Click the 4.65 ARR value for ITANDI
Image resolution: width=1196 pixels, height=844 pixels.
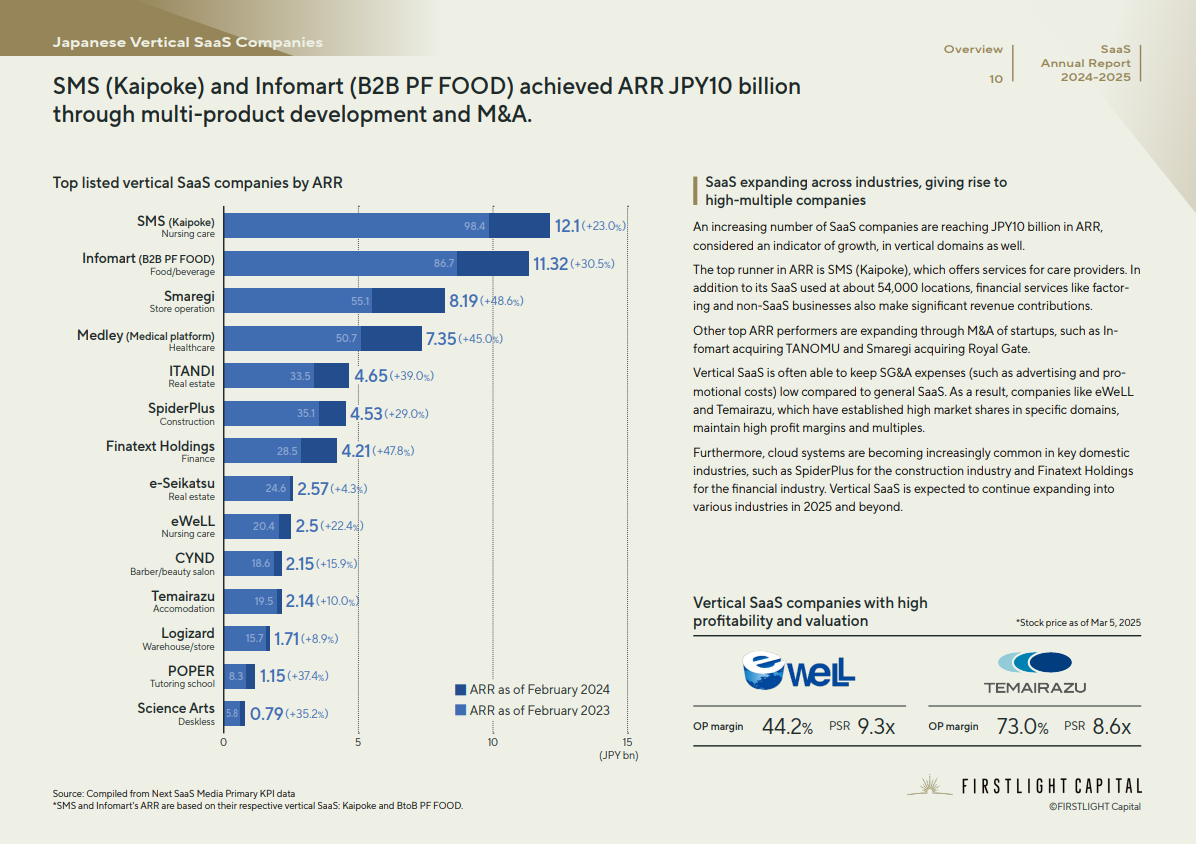(371, 376)
